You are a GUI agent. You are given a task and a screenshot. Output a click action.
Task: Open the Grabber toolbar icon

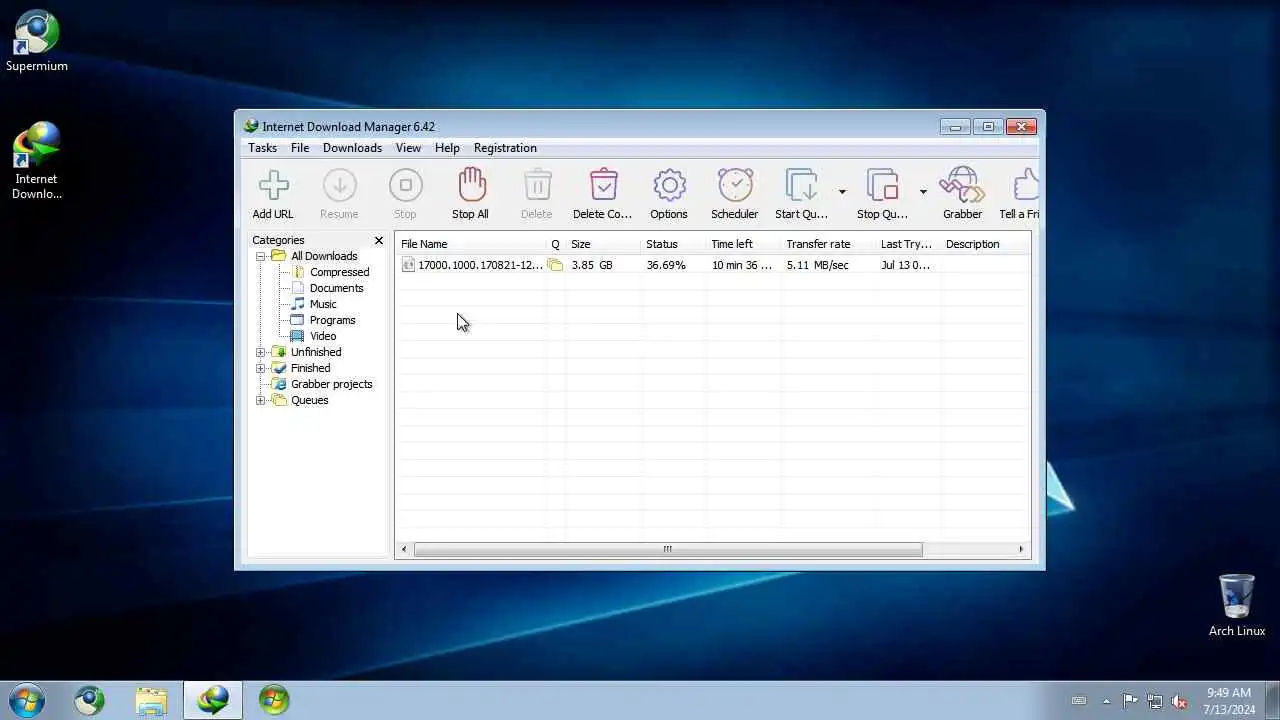pos(962,185)
